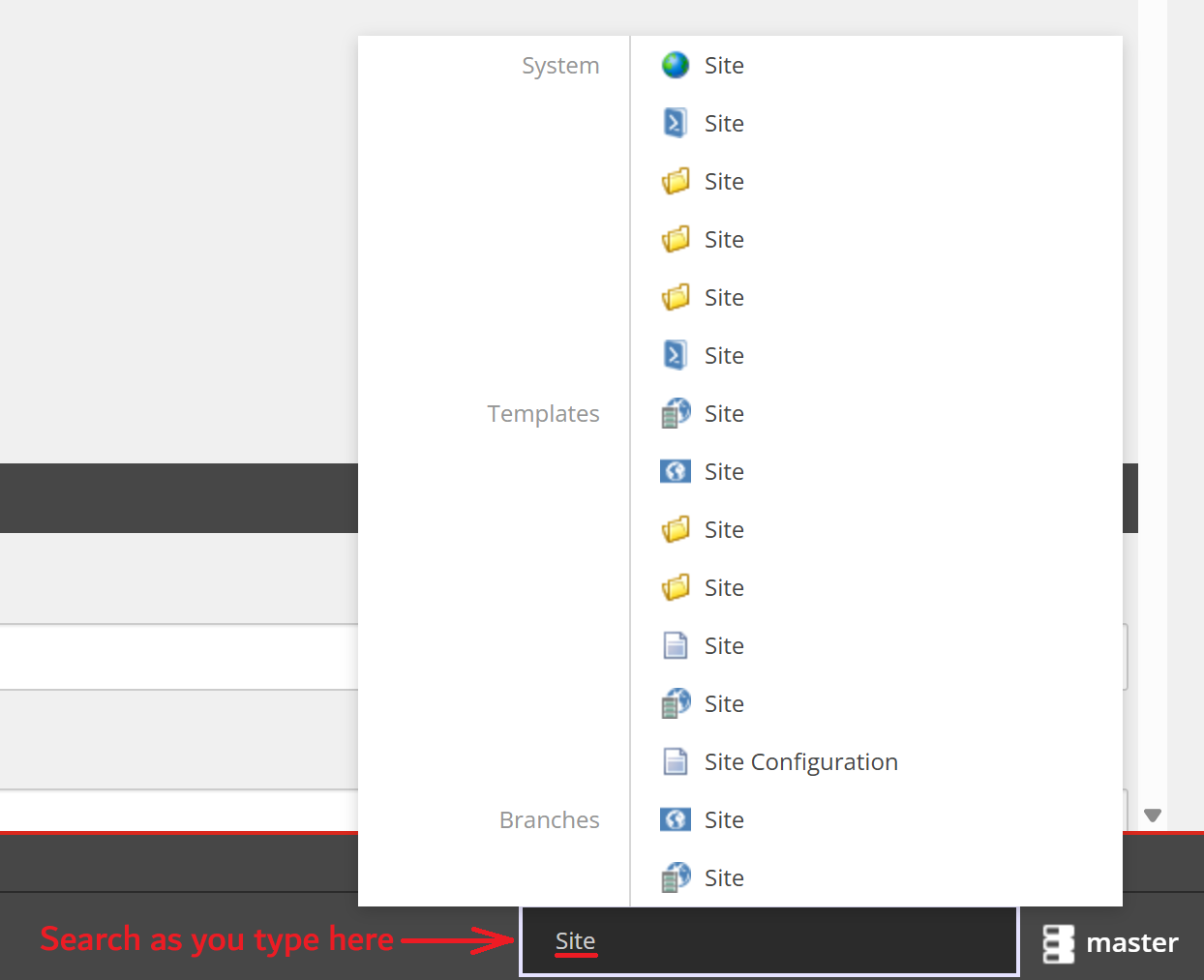Click the Templates category heading
Screen dimensions: 1204x980
[543, 414]
